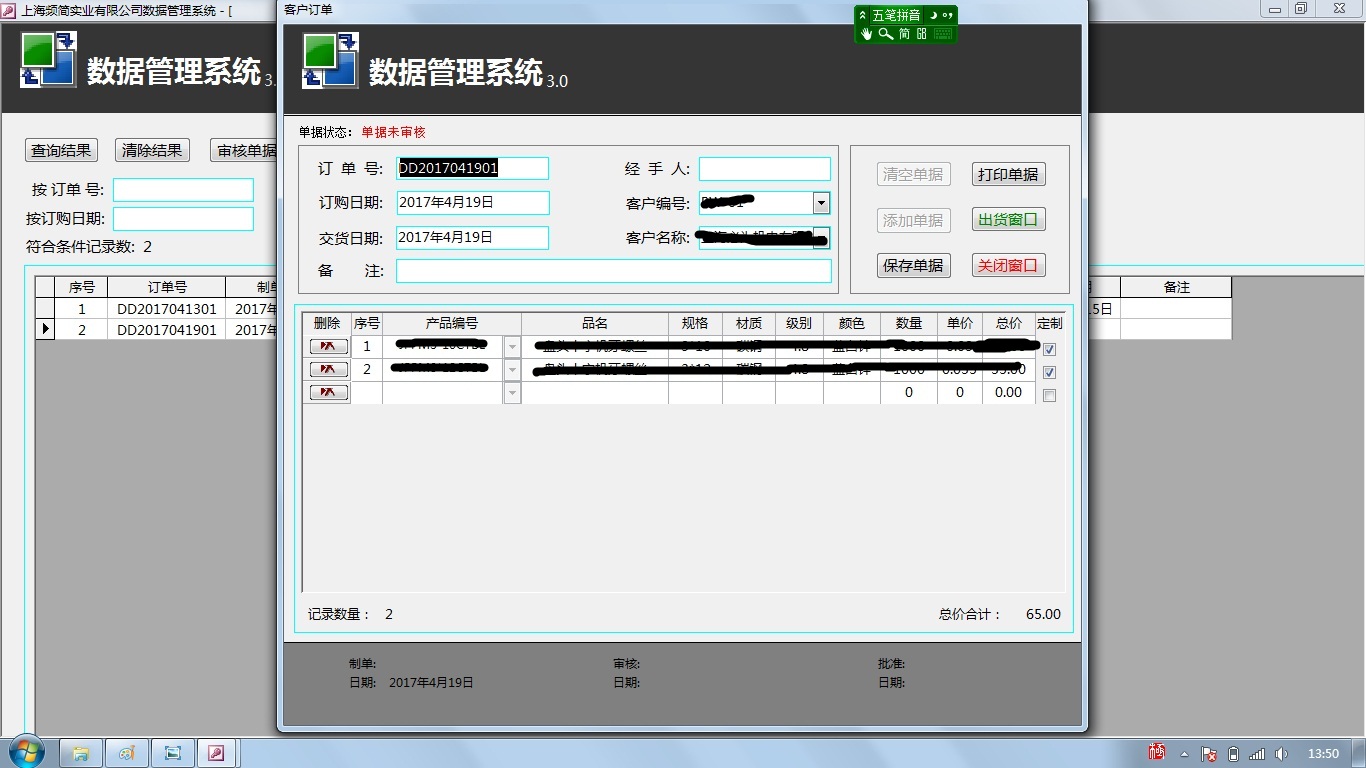
Task: Open the paint program taskbar icon
Action: [x=126, y=753]
